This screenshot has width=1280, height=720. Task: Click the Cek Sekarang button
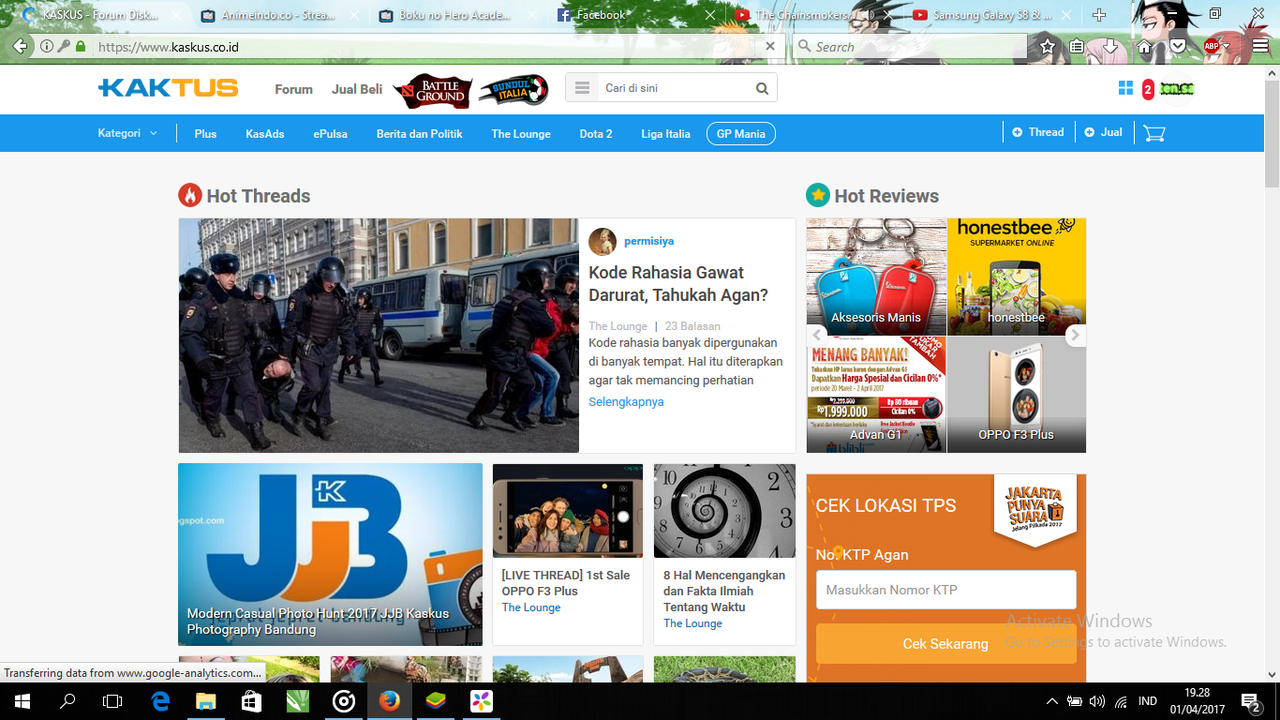point(946,644)
